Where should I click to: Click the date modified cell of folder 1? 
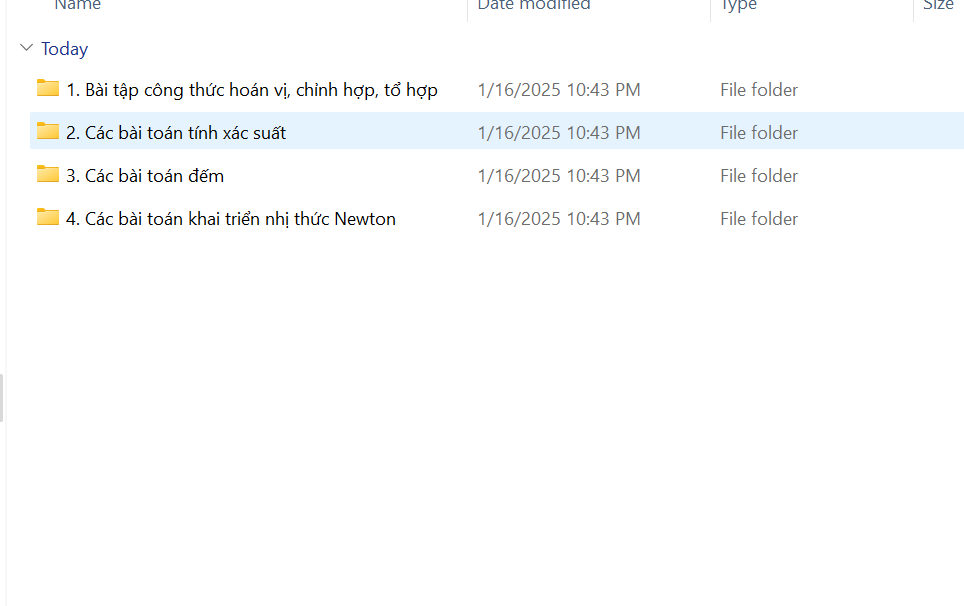coord(558,90)
